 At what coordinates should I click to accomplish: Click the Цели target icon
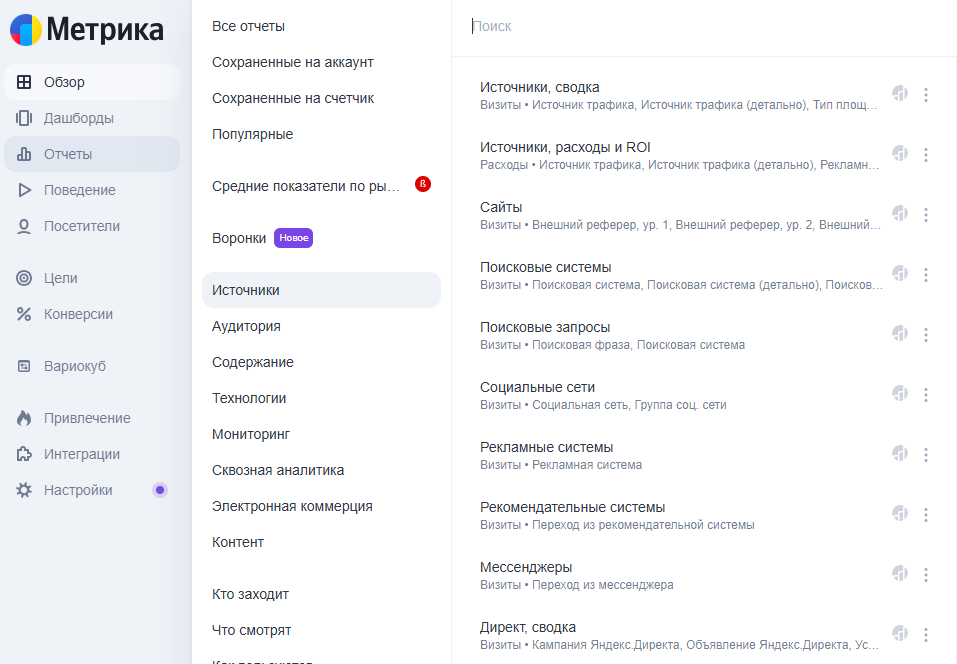tap(24, 278)
